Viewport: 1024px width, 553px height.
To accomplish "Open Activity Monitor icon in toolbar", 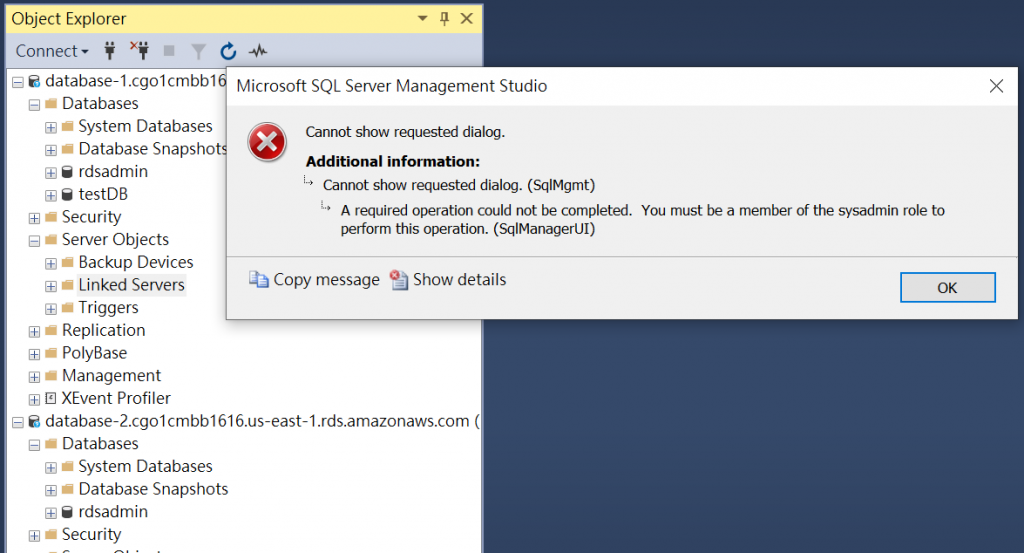I will click(258, 51).
